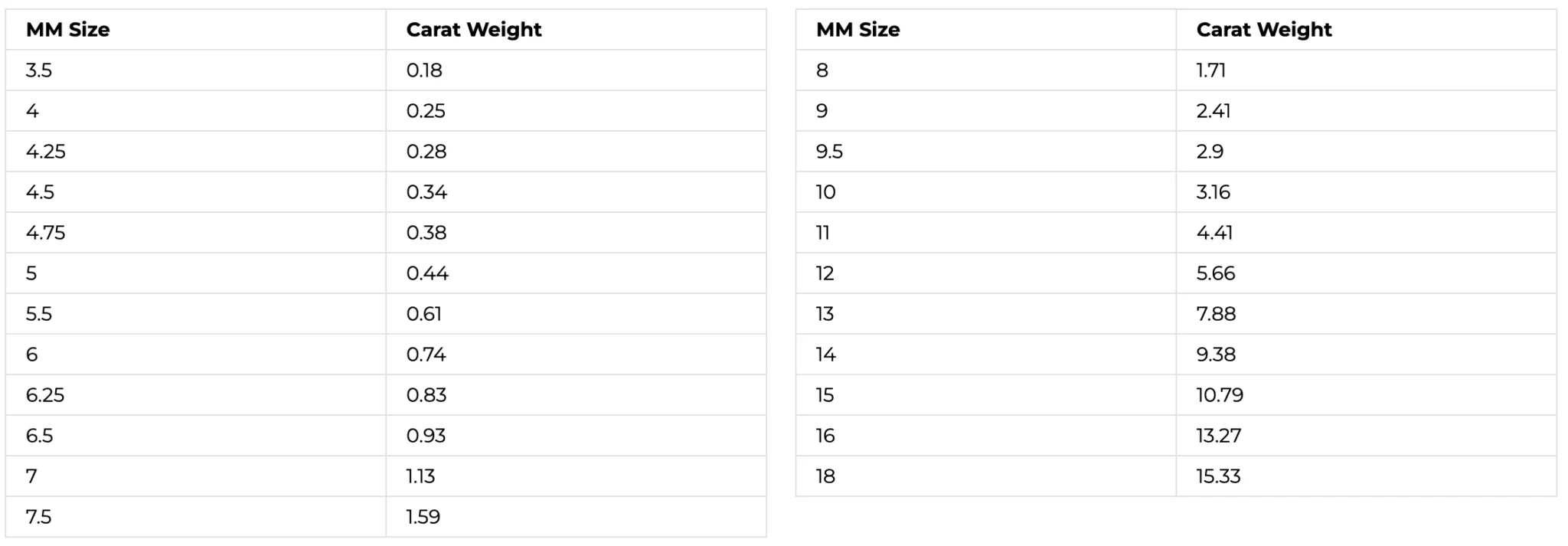The image size is (1568, 546).
Task: Click the left table's Carat Weight header
Action: tap(473, 30)
